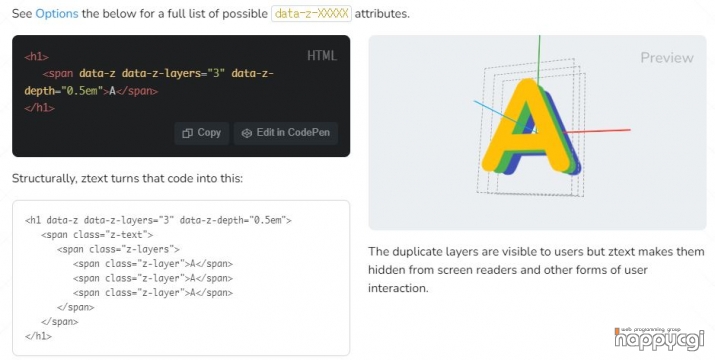Viewport: 715px width, 360px height.
Task: Copy the HTML code snippet
Action: [202, 133]
